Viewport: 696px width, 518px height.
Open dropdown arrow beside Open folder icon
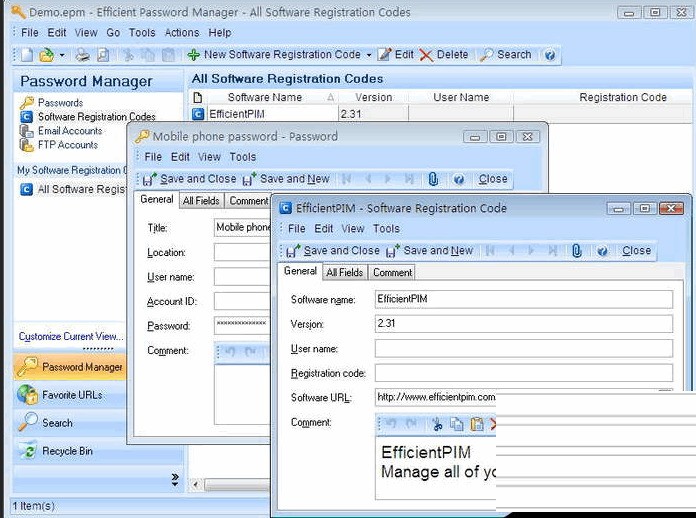(x=62, y=55)
